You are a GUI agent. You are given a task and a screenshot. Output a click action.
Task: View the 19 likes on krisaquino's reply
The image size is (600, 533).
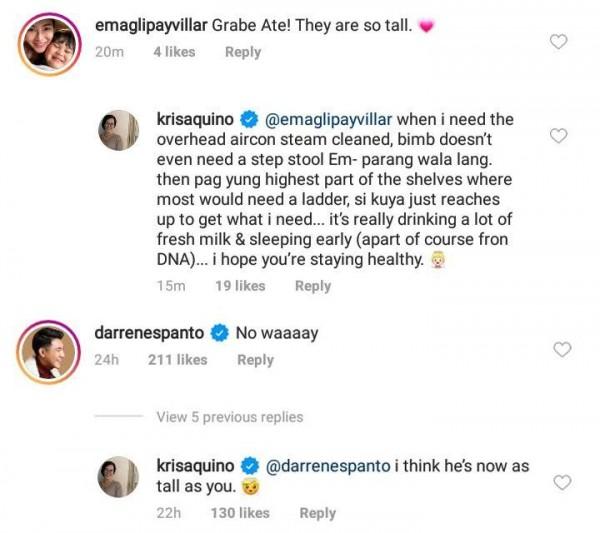tap(240, 286)
